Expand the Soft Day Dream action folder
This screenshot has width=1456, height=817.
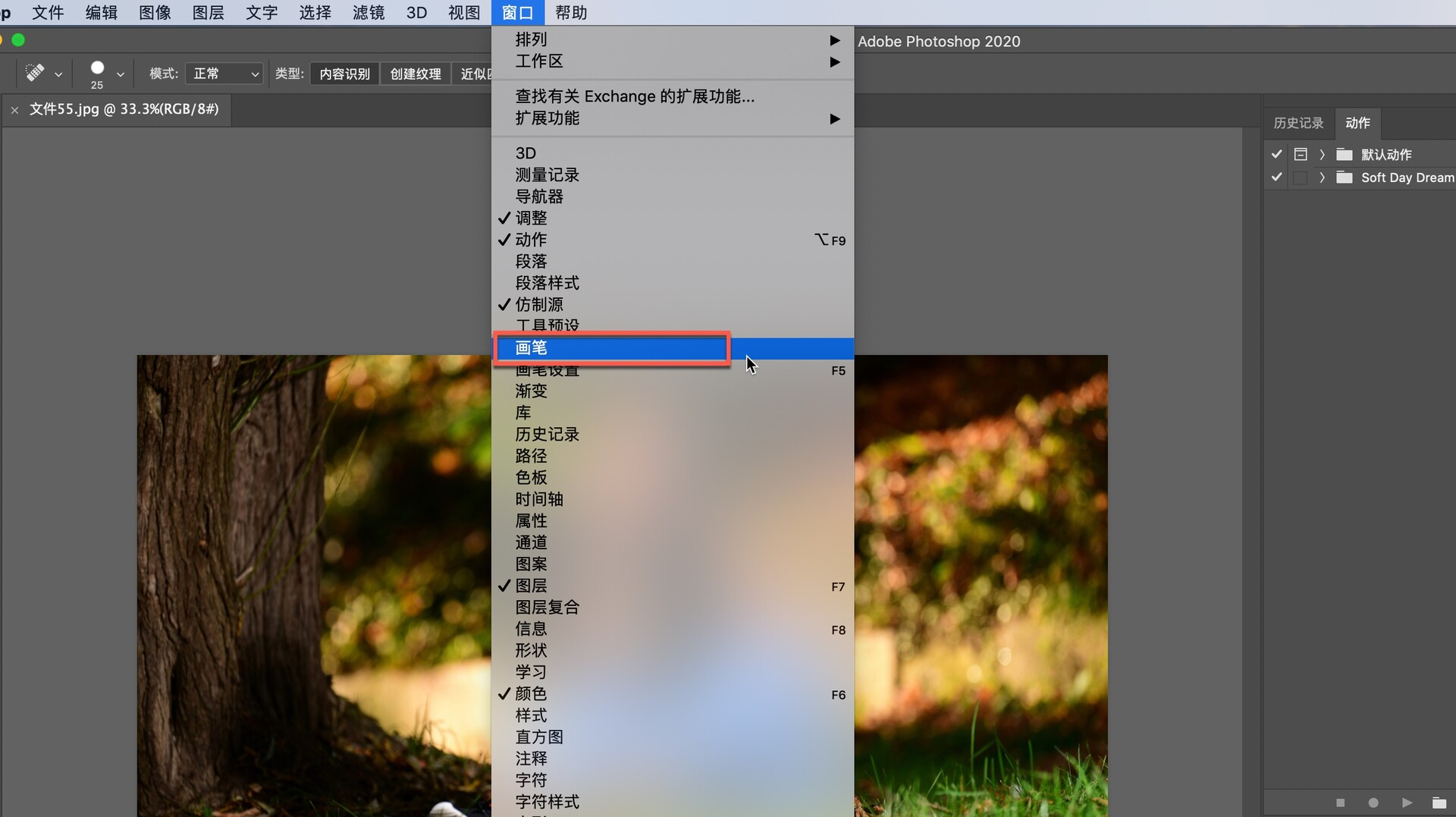[x=1323, y=177]
